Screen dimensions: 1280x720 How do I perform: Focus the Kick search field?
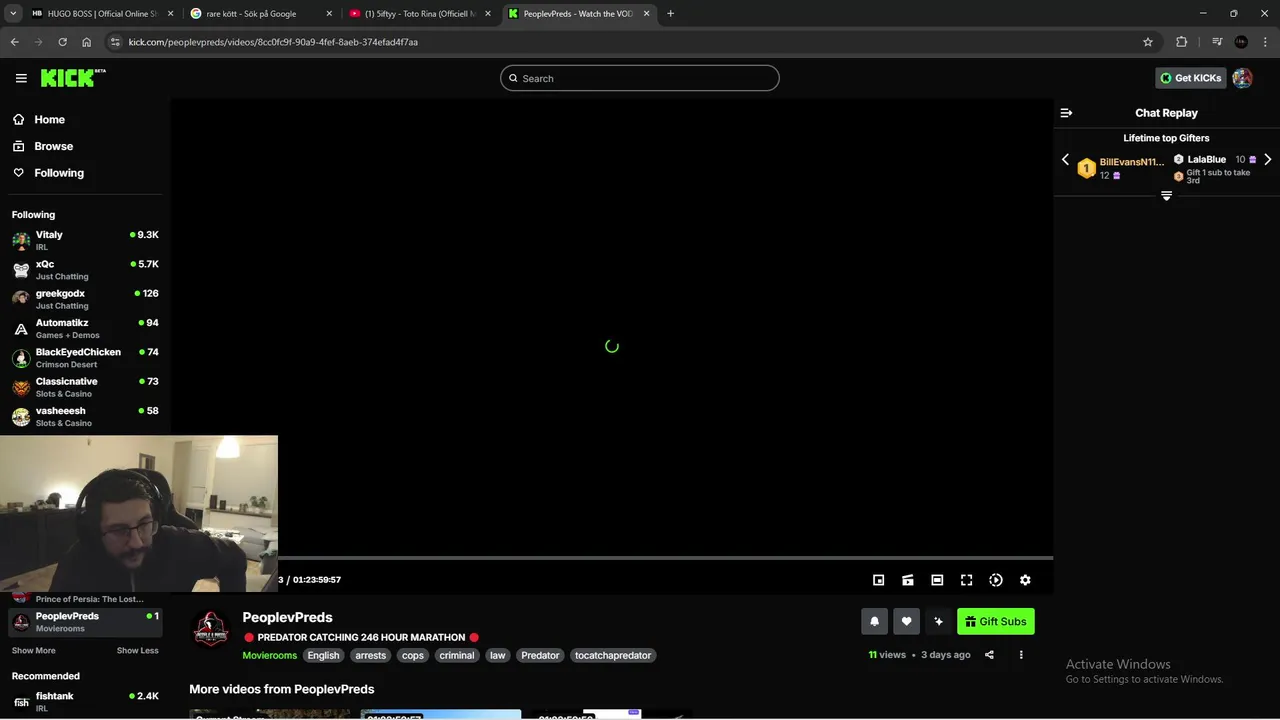pos(640,78)
